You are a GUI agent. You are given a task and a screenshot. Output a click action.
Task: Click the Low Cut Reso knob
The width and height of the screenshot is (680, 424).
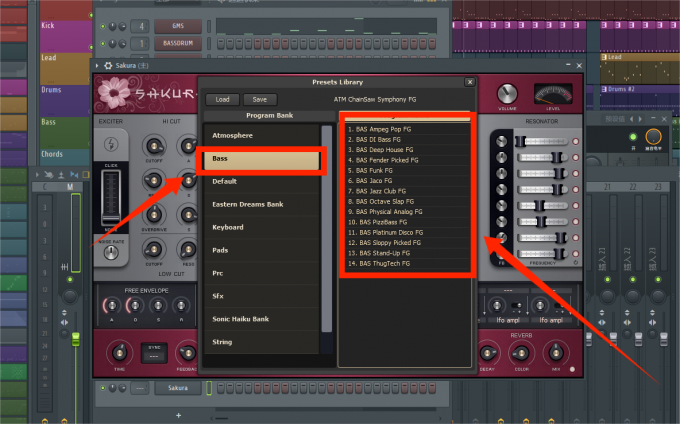point(188,249)
